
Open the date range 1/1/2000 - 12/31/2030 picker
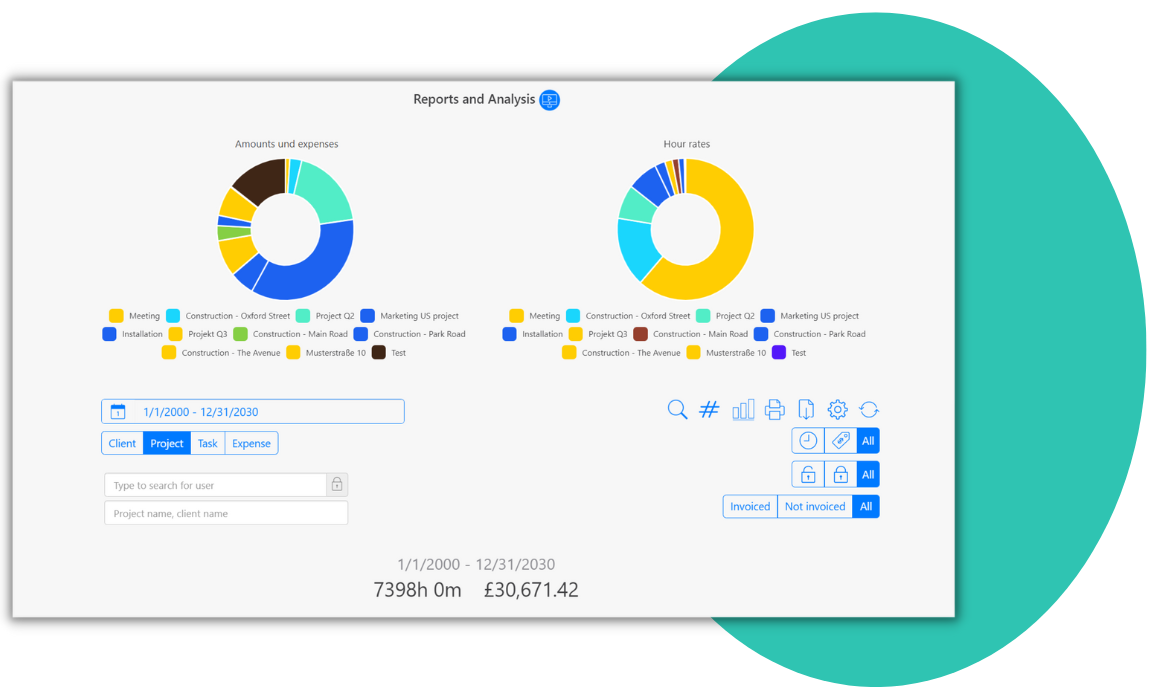tap(252, 410)
